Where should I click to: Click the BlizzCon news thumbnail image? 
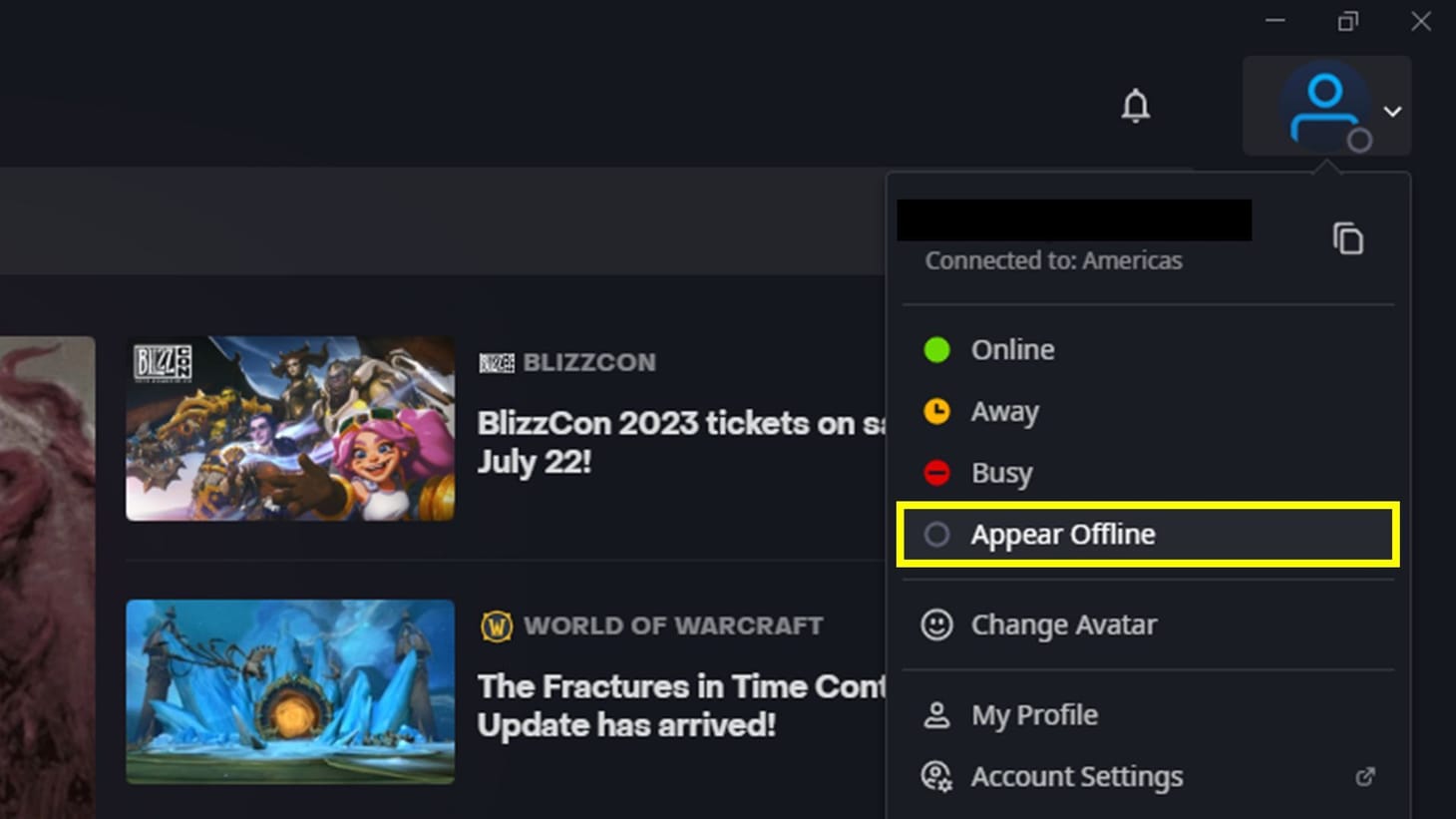click(290, 429)
